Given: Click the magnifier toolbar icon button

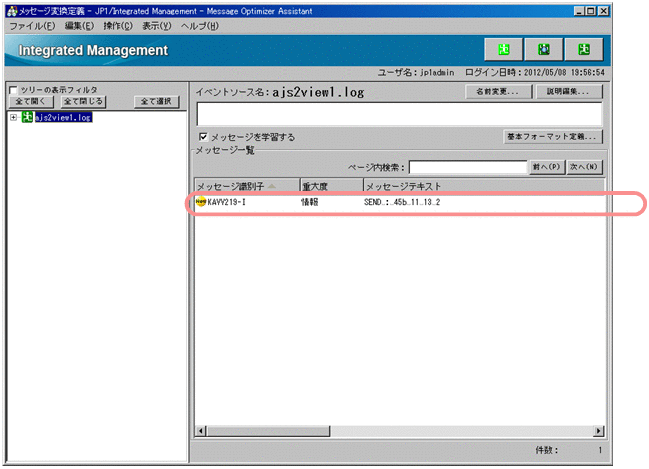Looking at the screenshot, I should tap(543, 50).
